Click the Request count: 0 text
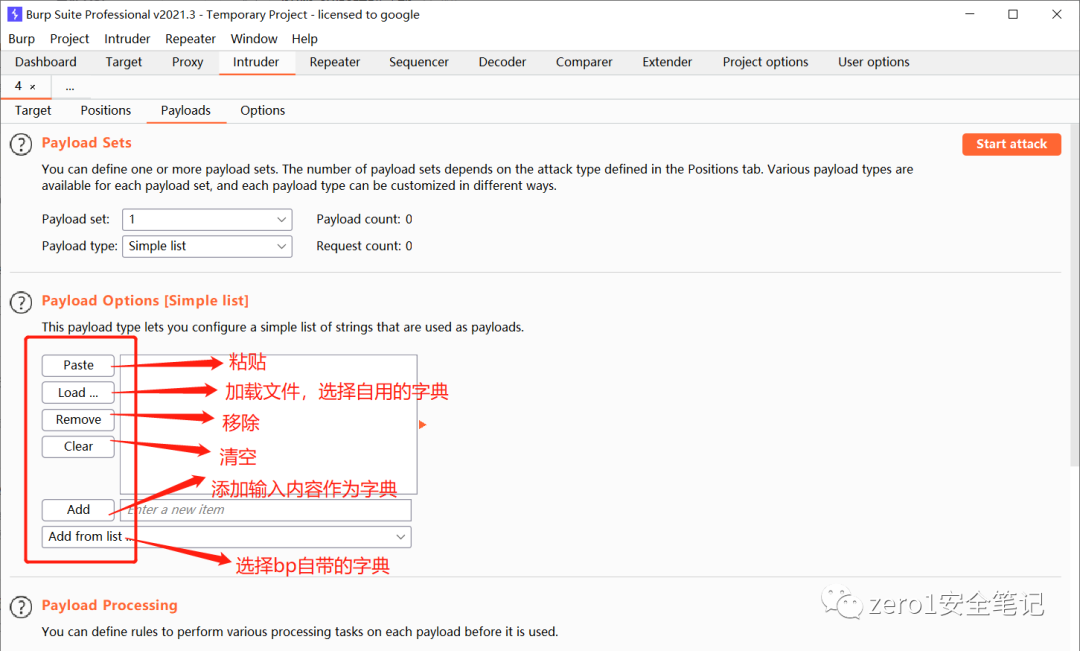 pos(364,246)
